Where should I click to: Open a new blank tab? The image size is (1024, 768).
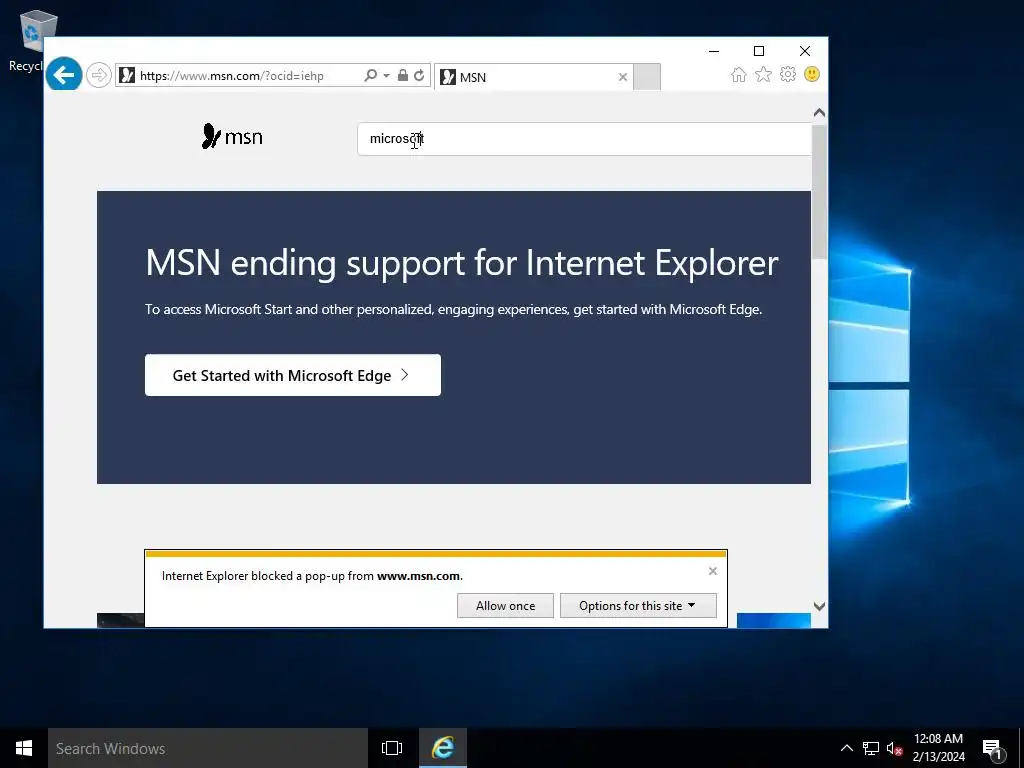647,77
